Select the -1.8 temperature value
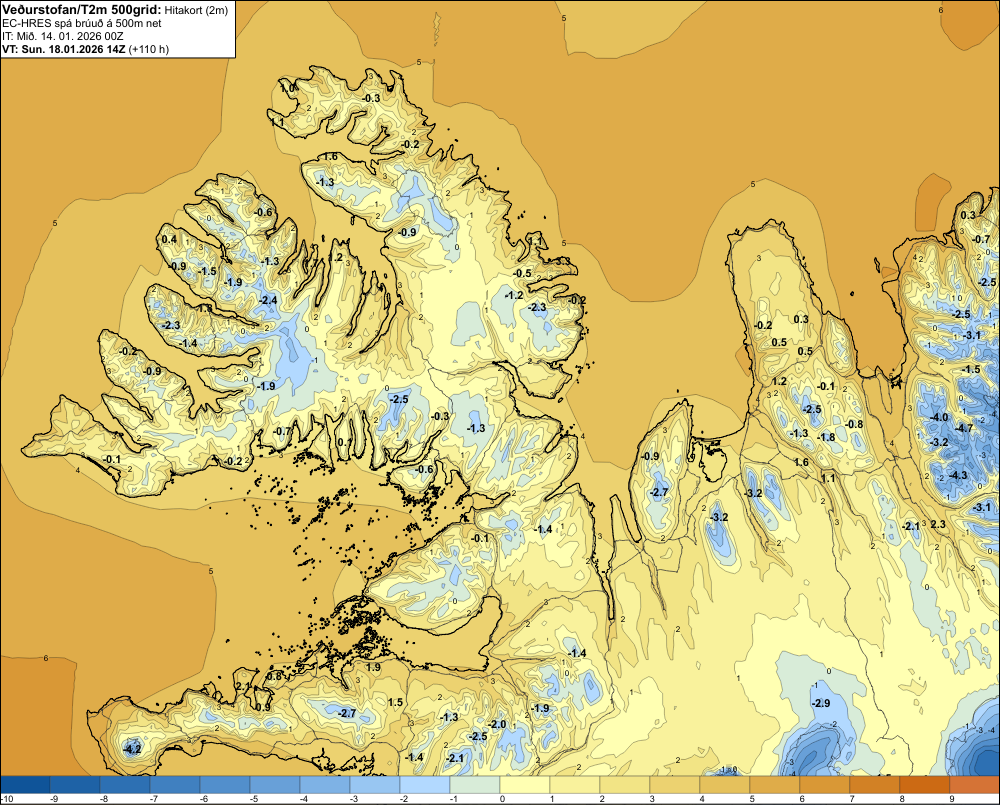1000x805 pixels. pos(827,437)
